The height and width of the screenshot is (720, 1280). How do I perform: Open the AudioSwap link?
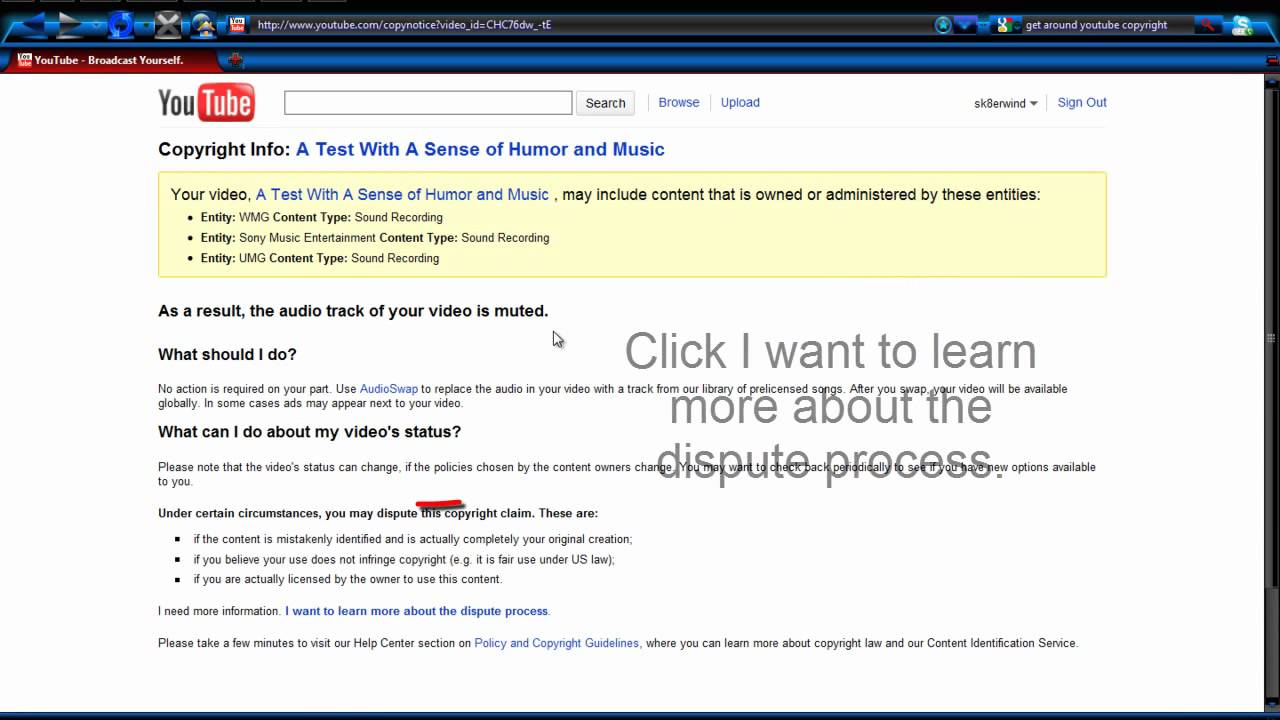click(389, 389)
